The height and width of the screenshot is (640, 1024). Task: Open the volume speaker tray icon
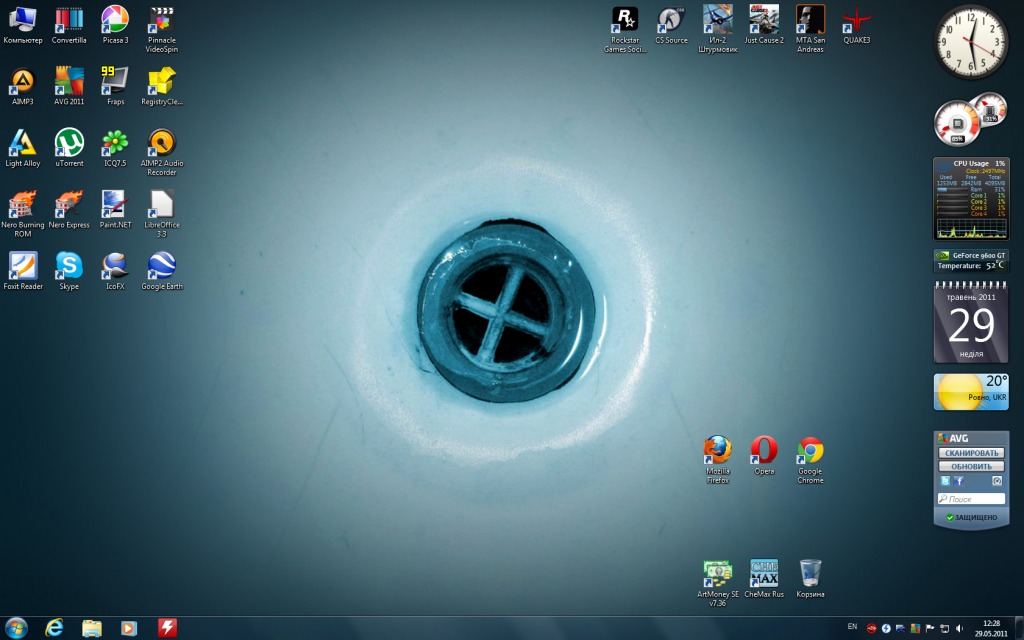959,628
